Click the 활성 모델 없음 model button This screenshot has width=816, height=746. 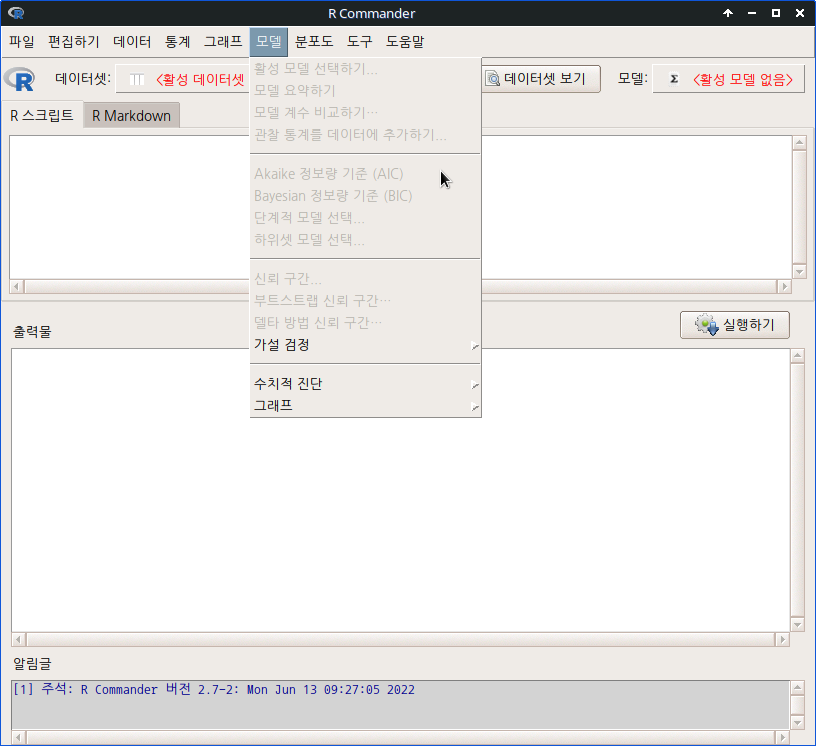[729, 79]
